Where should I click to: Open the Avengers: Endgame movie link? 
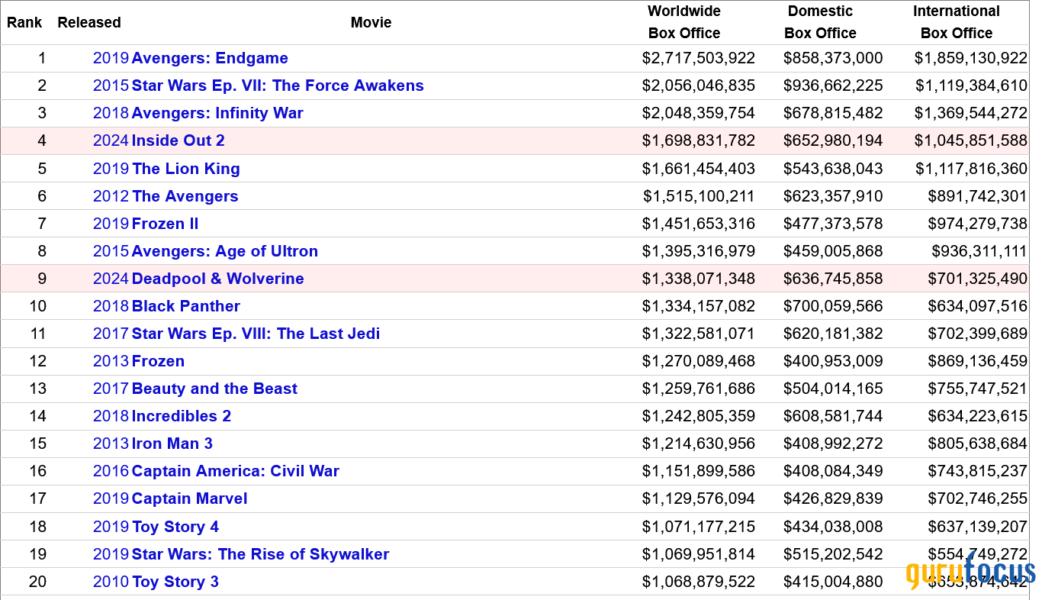[x=210, y=58]
